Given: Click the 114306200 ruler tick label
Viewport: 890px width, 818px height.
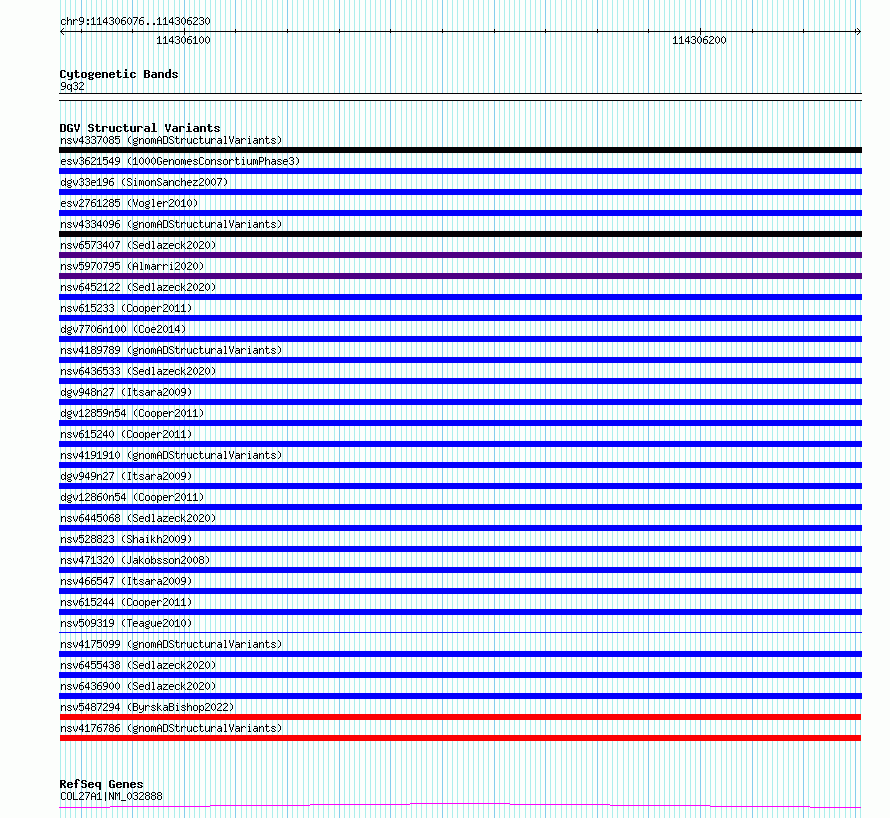Looking at the screenshot, I should point(699,40).
